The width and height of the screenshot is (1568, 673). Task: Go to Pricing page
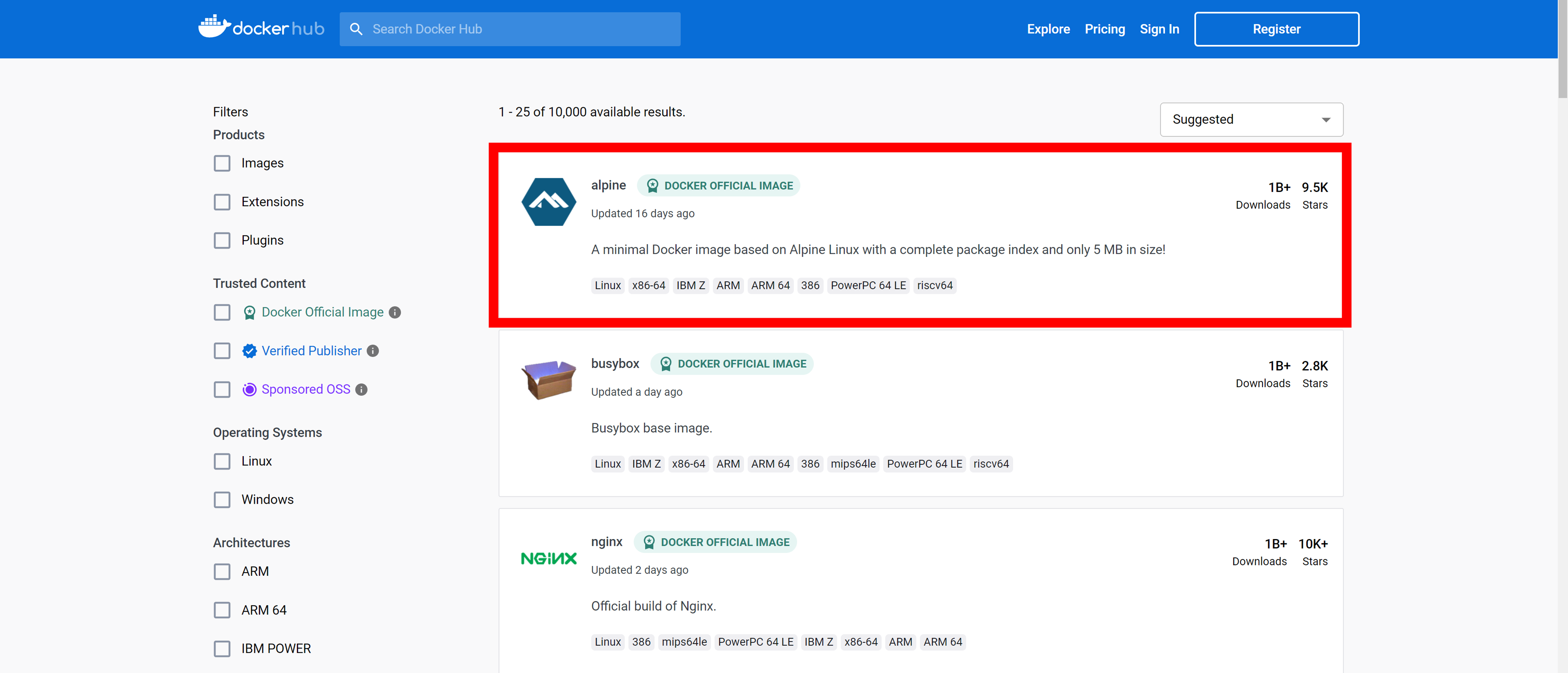pos(1105,29)
